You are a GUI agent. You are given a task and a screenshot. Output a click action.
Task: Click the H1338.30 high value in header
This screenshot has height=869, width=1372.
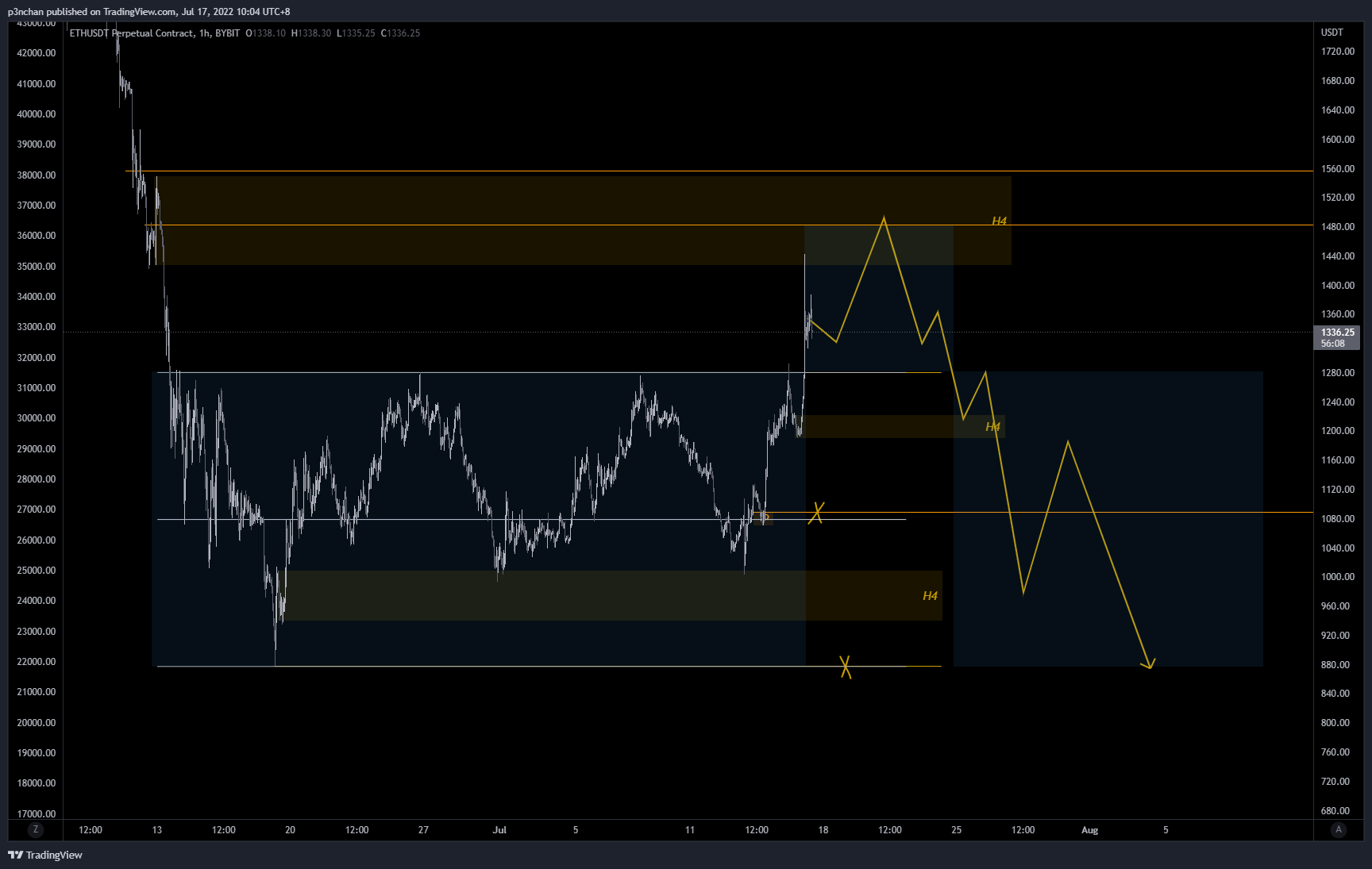pyautogui.click(x=311, y=33)
